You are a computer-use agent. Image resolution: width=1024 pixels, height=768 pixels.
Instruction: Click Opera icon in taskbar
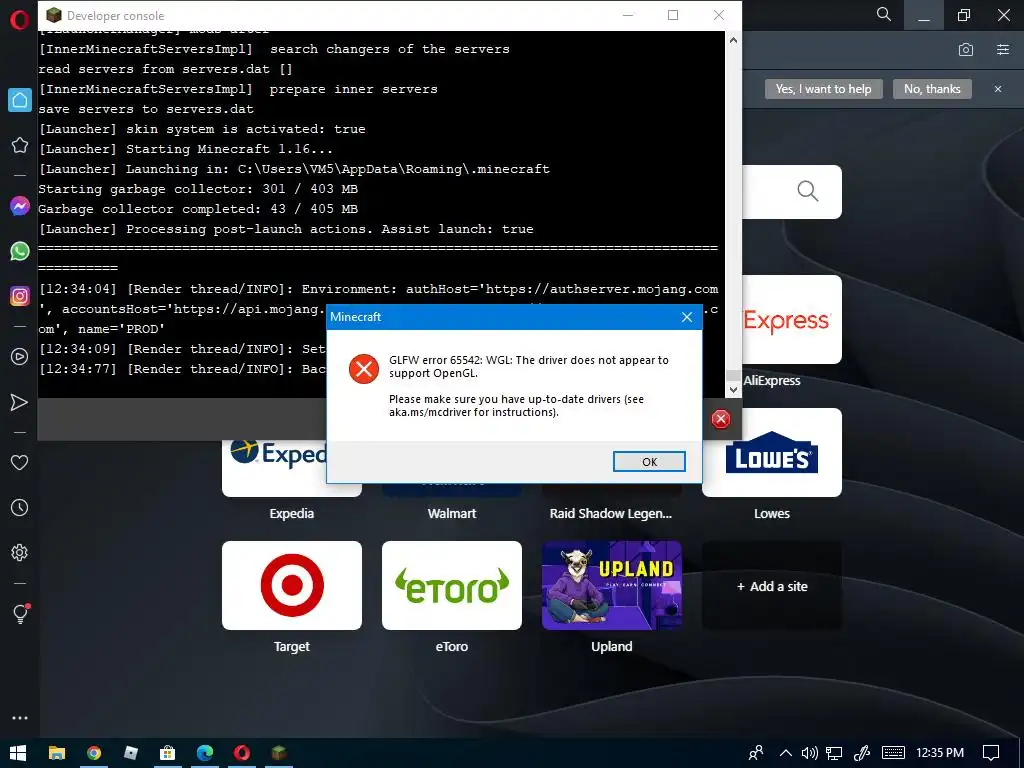point(242,753)
